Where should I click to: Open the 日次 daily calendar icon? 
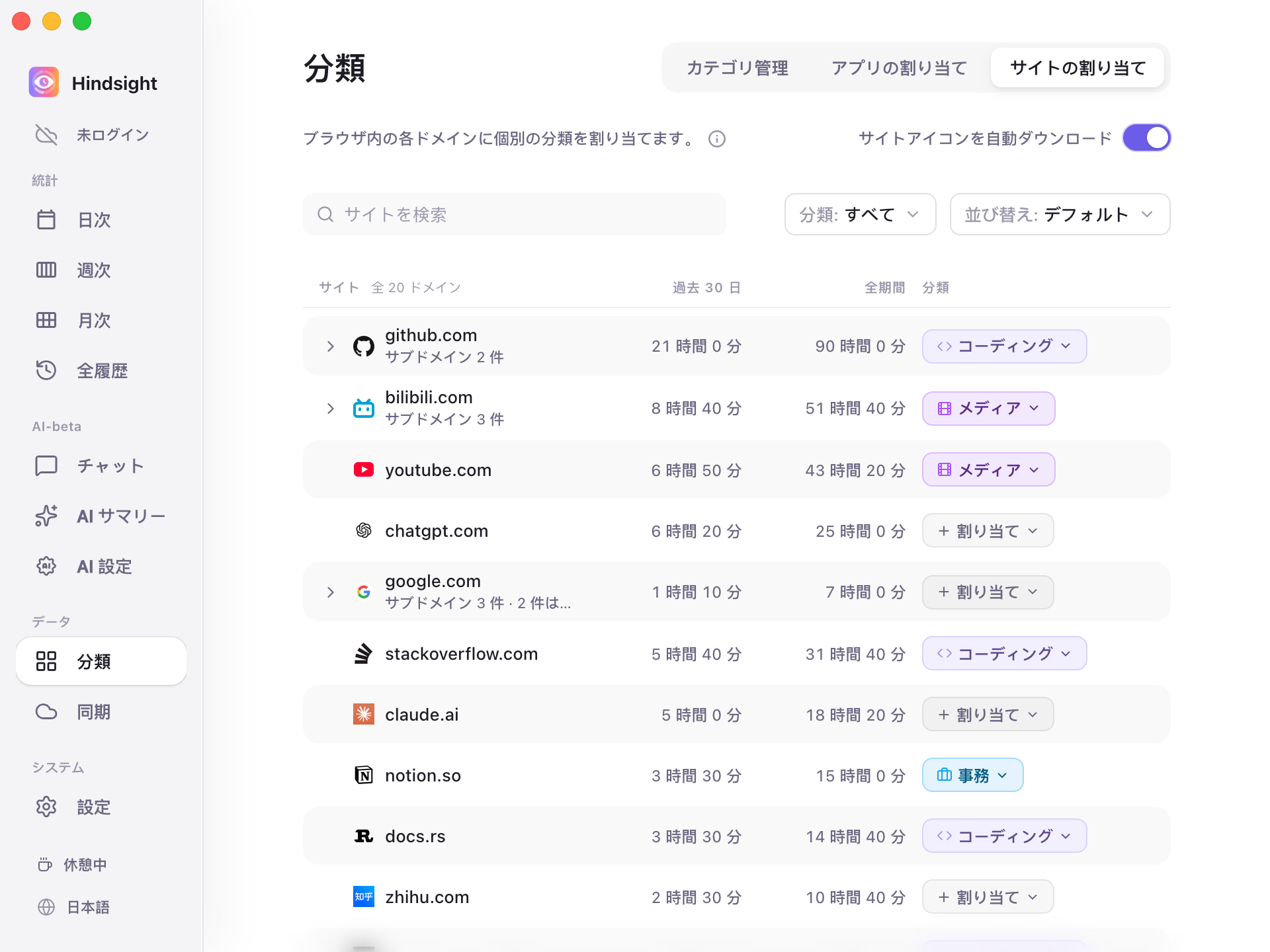(x=46, y=219)
